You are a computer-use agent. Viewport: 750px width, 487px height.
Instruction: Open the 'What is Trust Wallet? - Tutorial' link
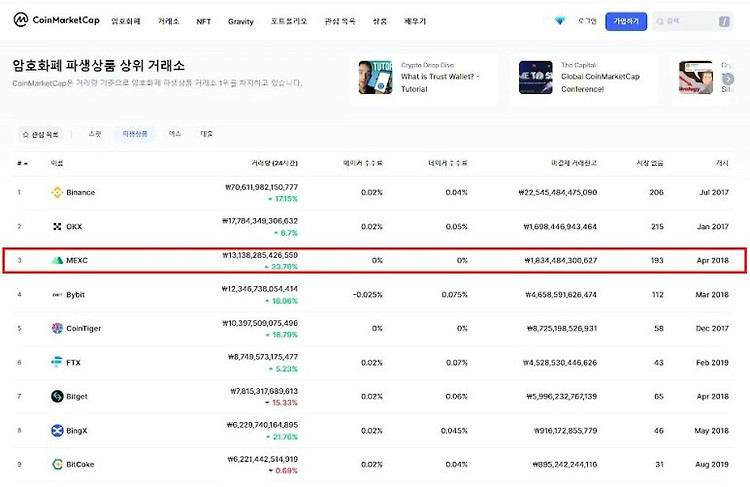click(440, 83)
